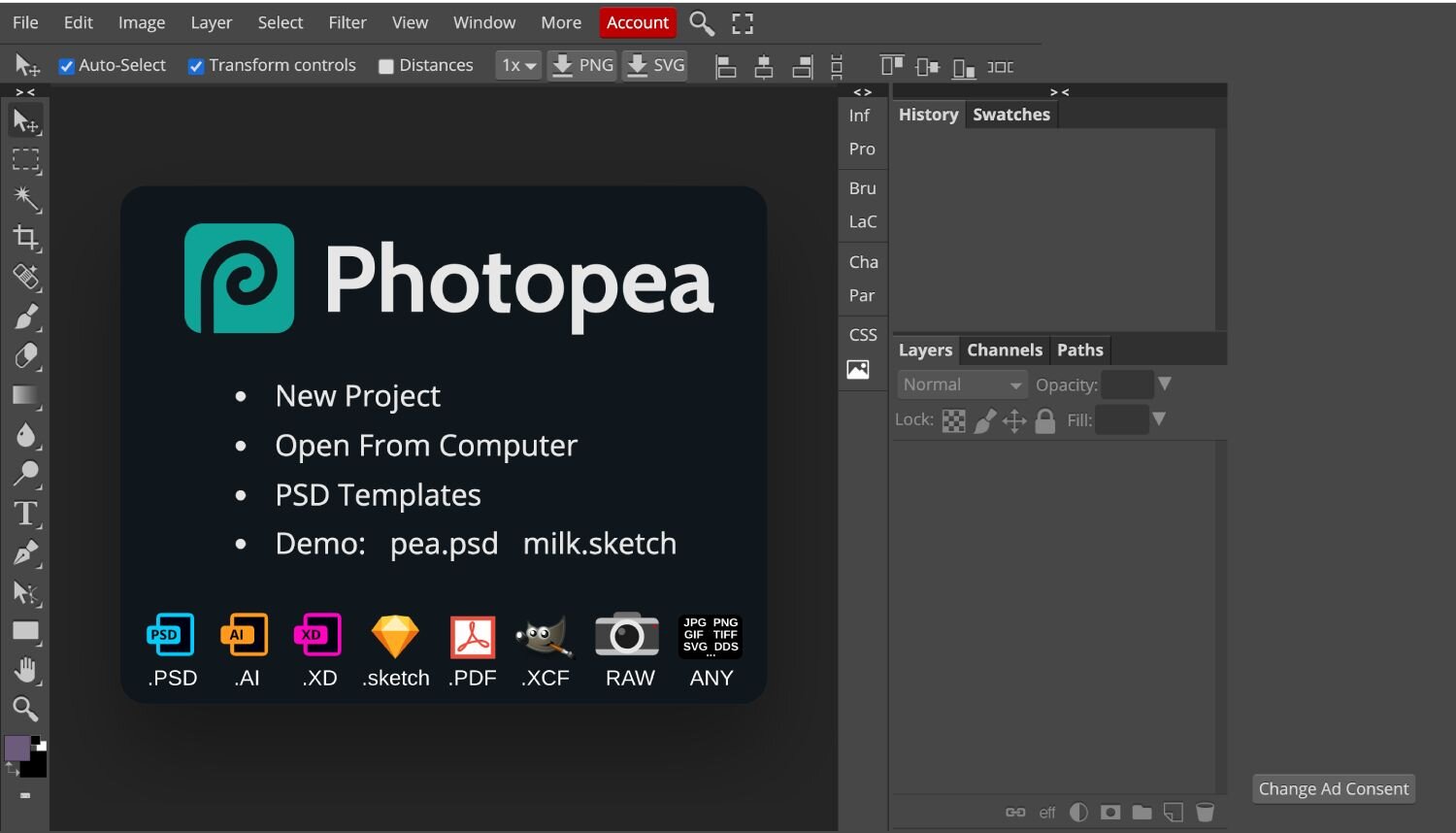The height and width of the screenshot is (833, 1456).
Task: Open the Image menu
Action: (142, 22)
